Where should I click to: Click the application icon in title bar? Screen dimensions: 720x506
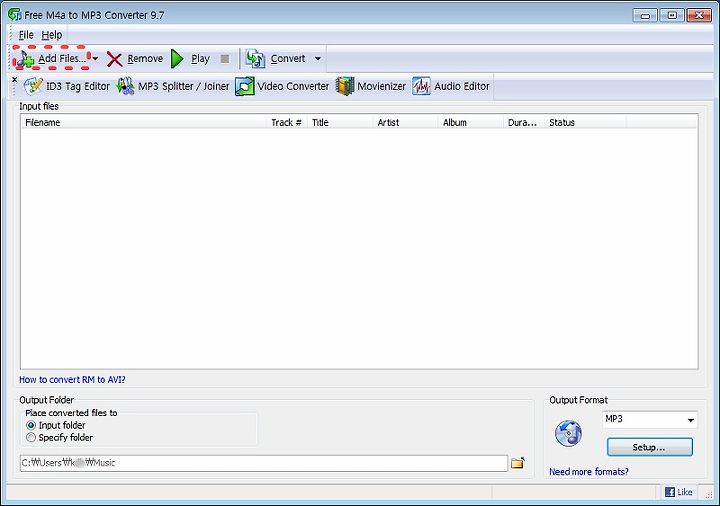coord(14,15)
